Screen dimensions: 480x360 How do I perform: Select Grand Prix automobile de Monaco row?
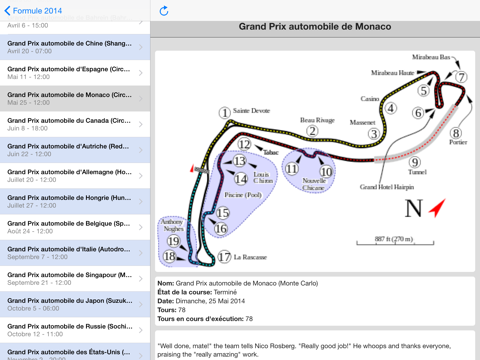tap(75, 98)
